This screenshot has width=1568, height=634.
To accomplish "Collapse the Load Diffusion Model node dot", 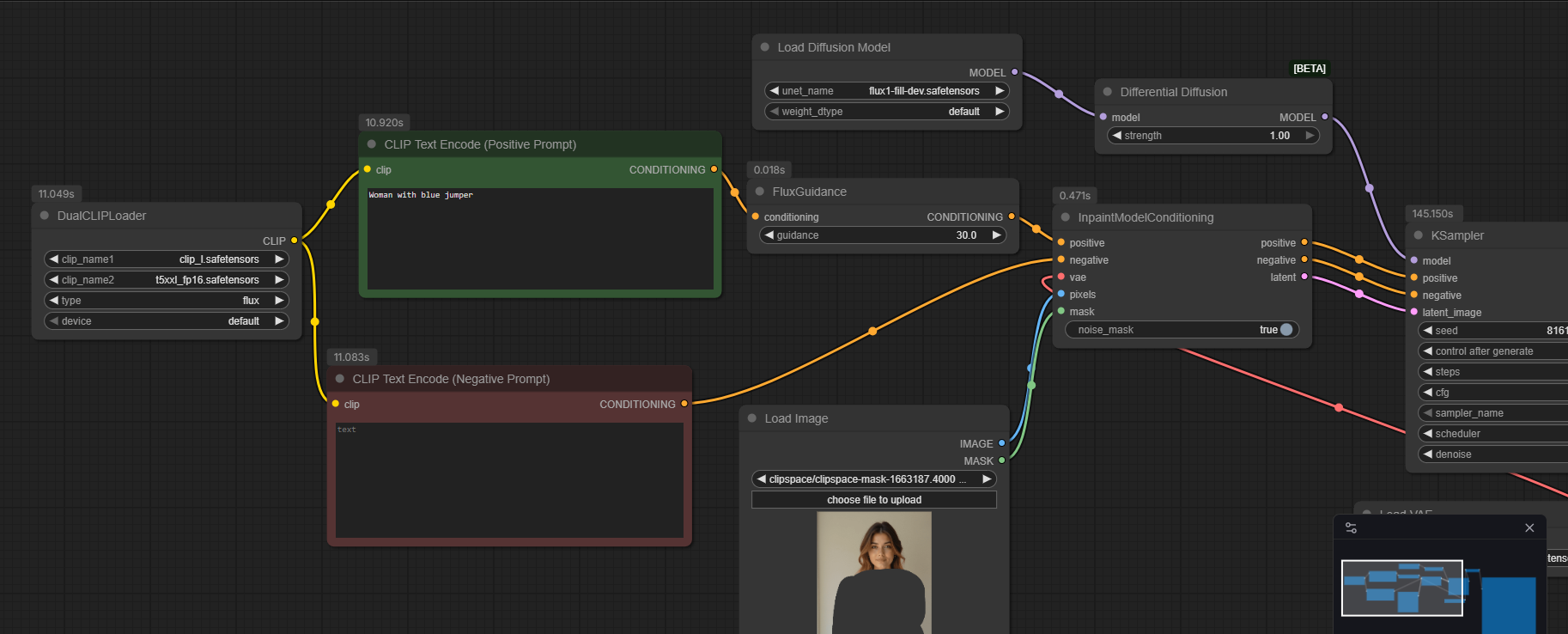I will pos(765,47).
